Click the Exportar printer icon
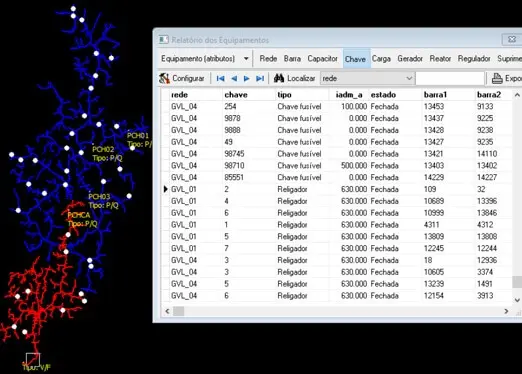 497,78
